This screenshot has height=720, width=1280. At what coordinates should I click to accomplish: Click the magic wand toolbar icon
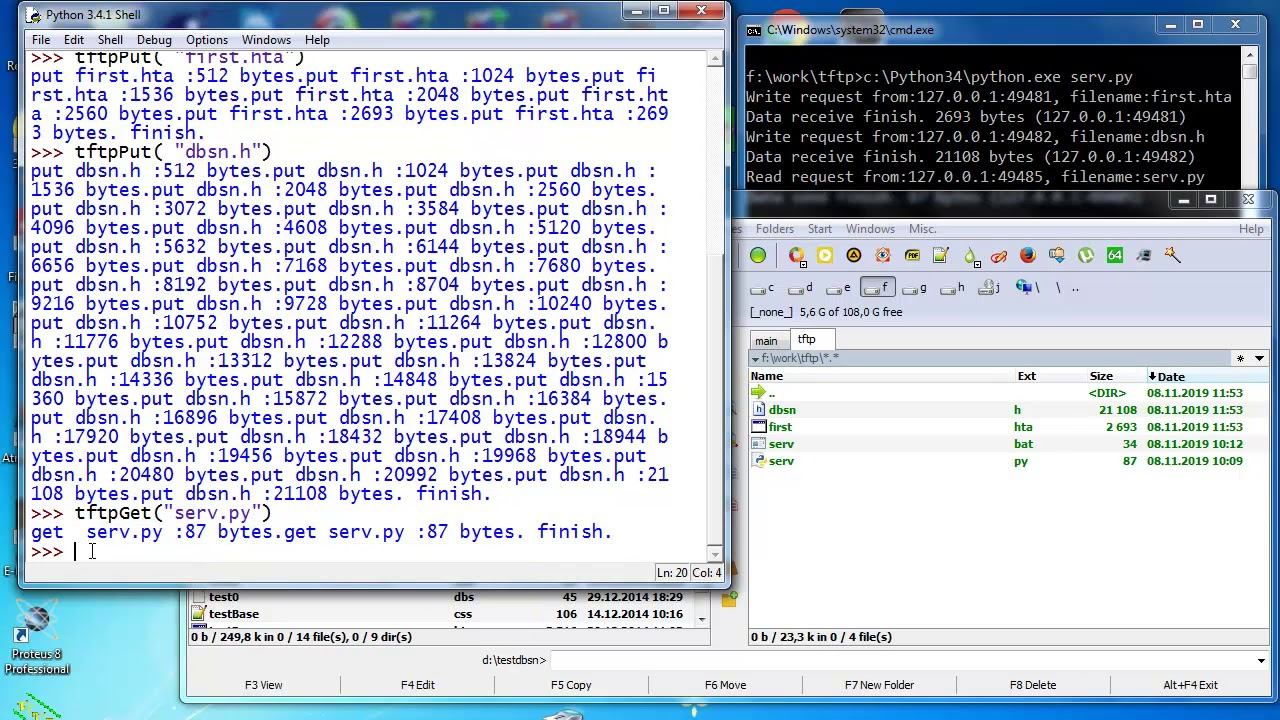coord(1173,256)
